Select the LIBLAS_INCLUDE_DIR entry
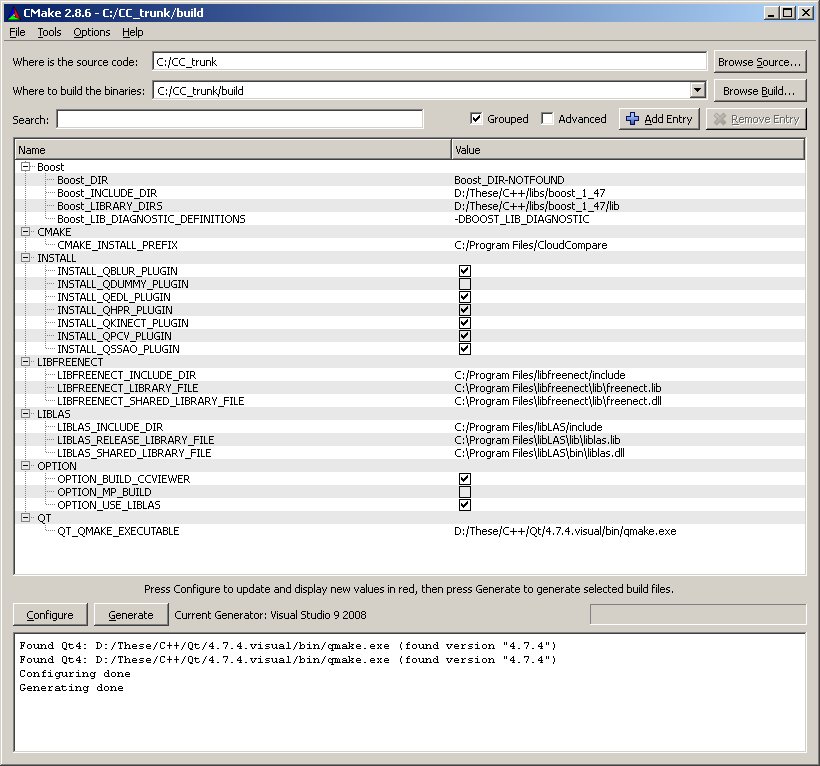The height and width of the screenshot is (766, 820). point(110,427)
